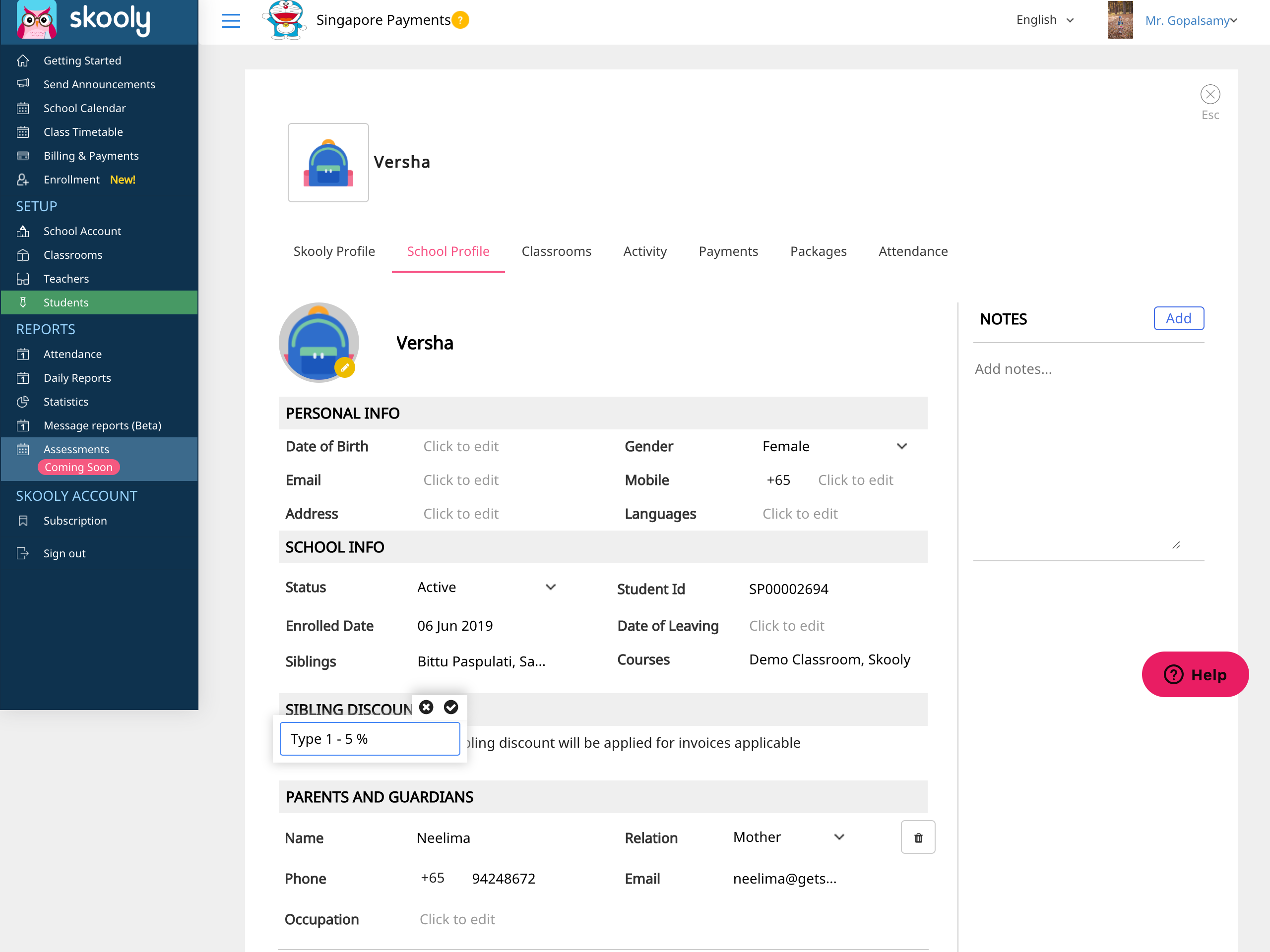
Task: Click the Students sidebar icon
Action: (x=23, y=302)
